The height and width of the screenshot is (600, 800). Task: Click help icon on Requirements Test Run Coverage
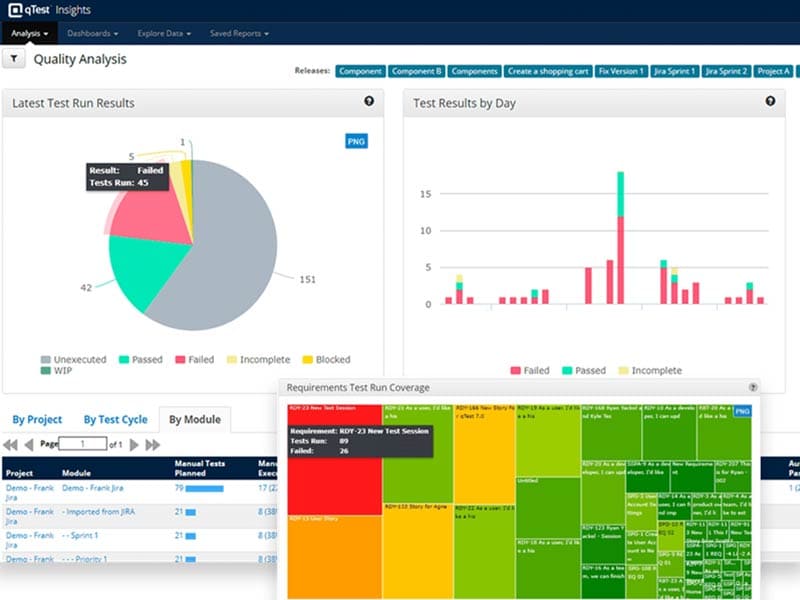pyautogui.click(x=753, y=387)
